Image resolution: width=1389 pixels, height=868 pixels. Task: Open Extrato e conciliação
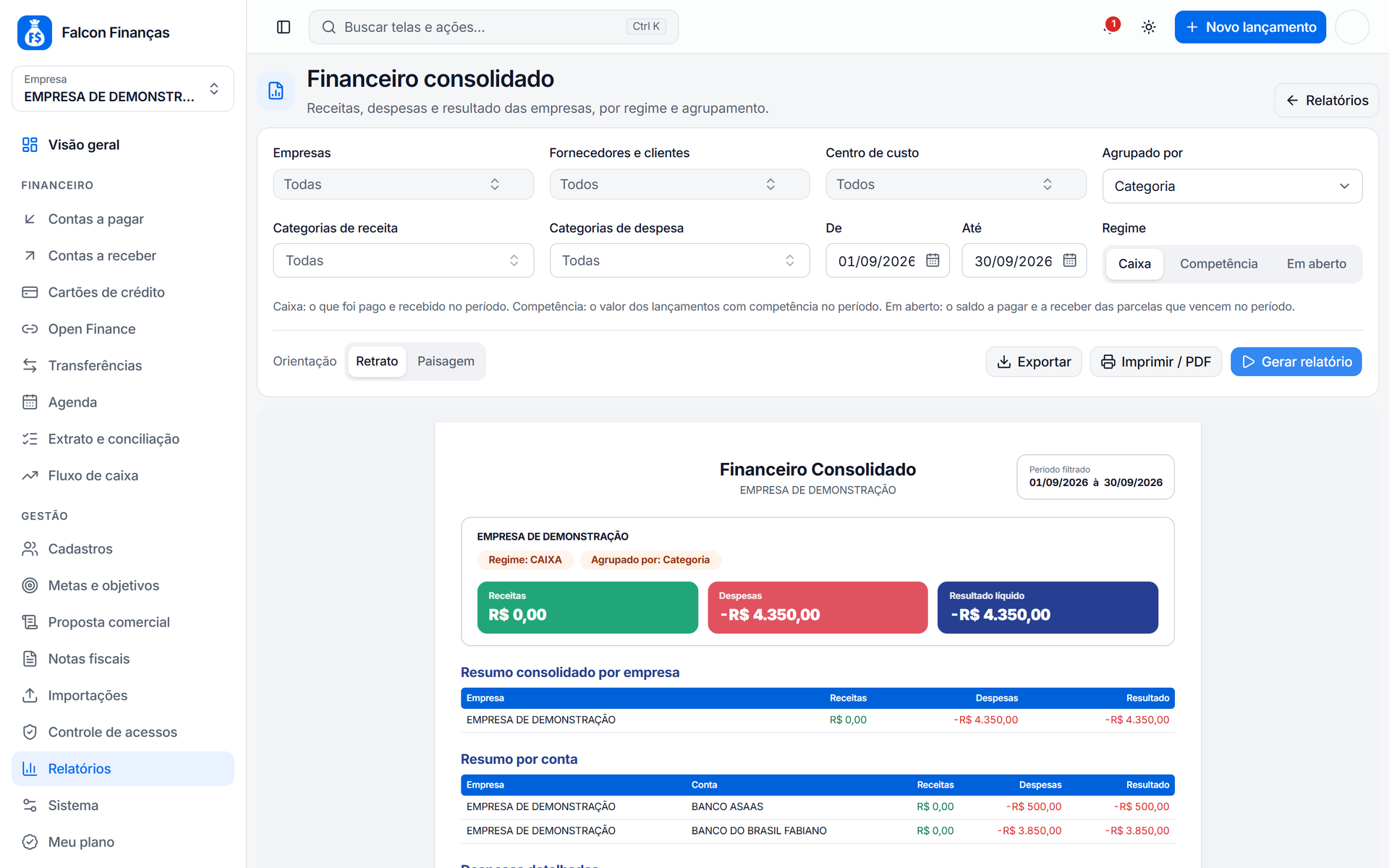point(123,439)
